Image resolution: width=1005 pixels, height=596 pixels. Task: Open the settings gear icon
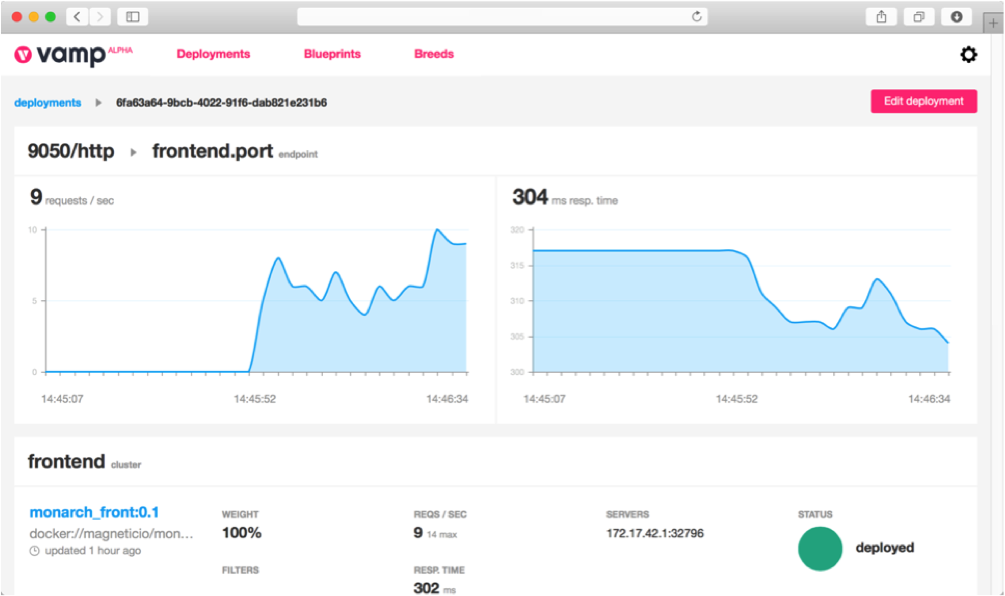(x=968, y=55)
